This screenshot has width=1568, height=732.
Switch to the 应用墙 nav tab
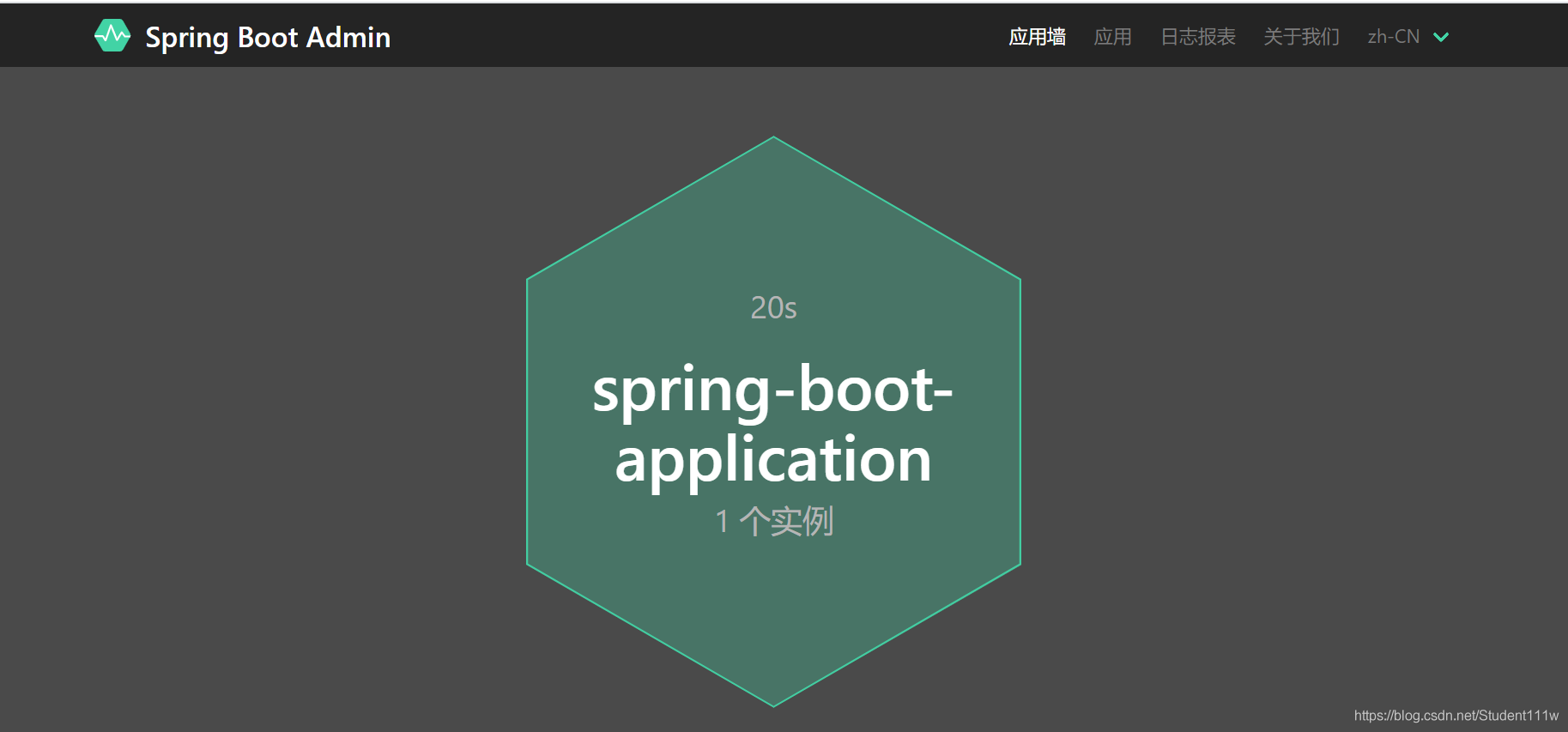(x=1037, y=37)
